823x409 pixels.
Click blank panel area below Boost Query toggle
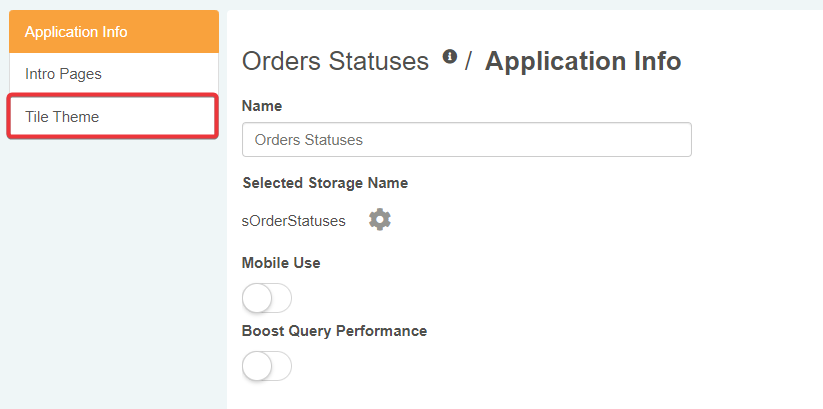click(500, 395)
